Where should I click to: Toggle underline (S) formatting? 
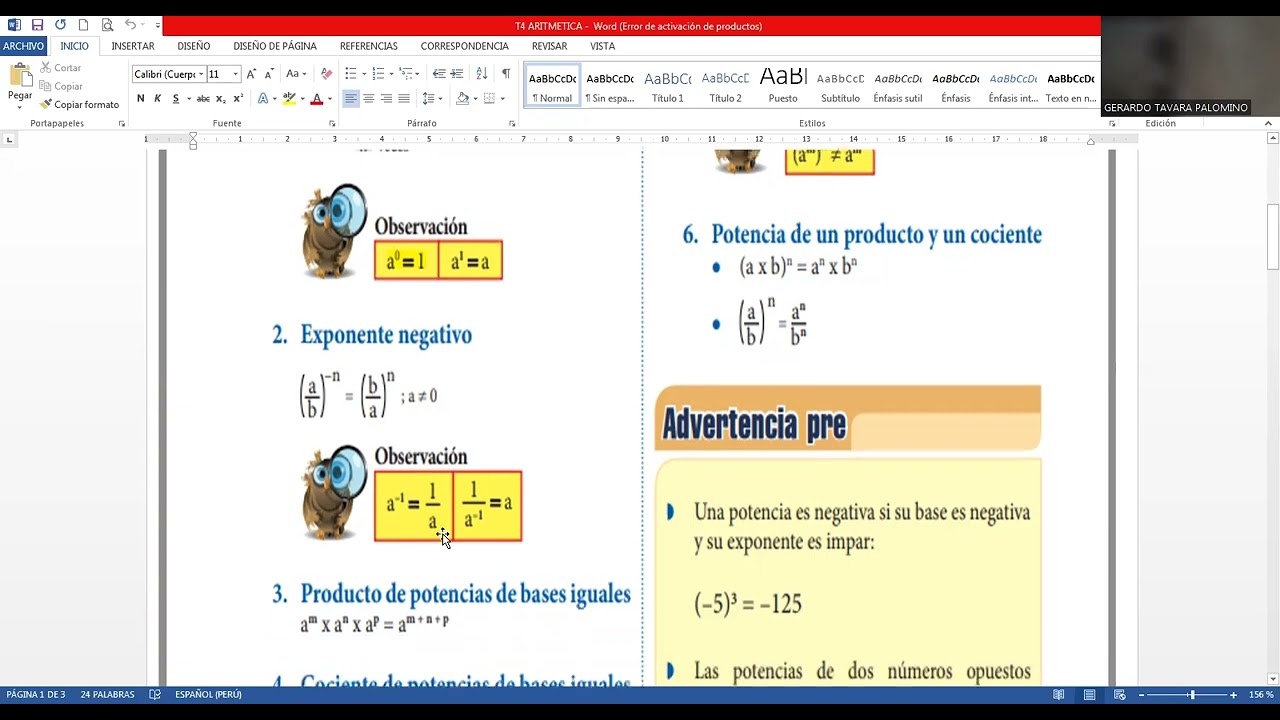point(175,98)
